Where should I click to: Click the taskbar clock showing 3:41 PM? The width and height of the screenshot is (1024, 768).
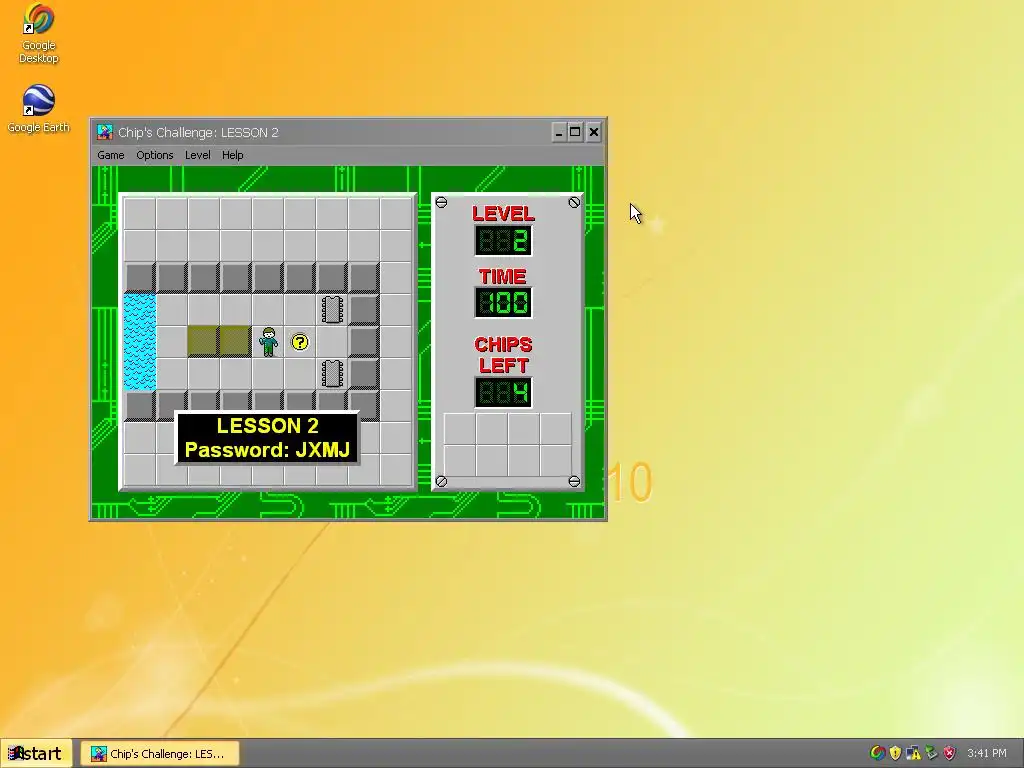pos(986,753)
